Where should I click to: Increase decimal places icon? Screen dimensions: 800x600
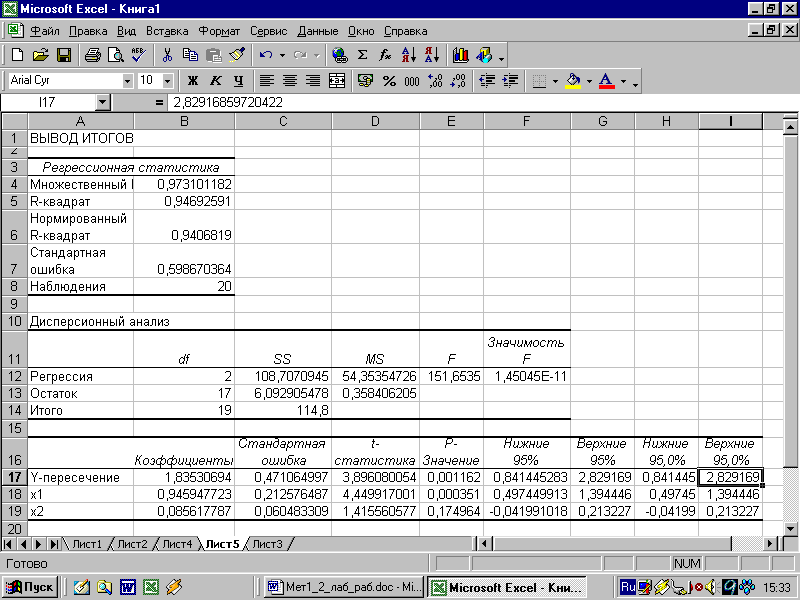(435, 81)
